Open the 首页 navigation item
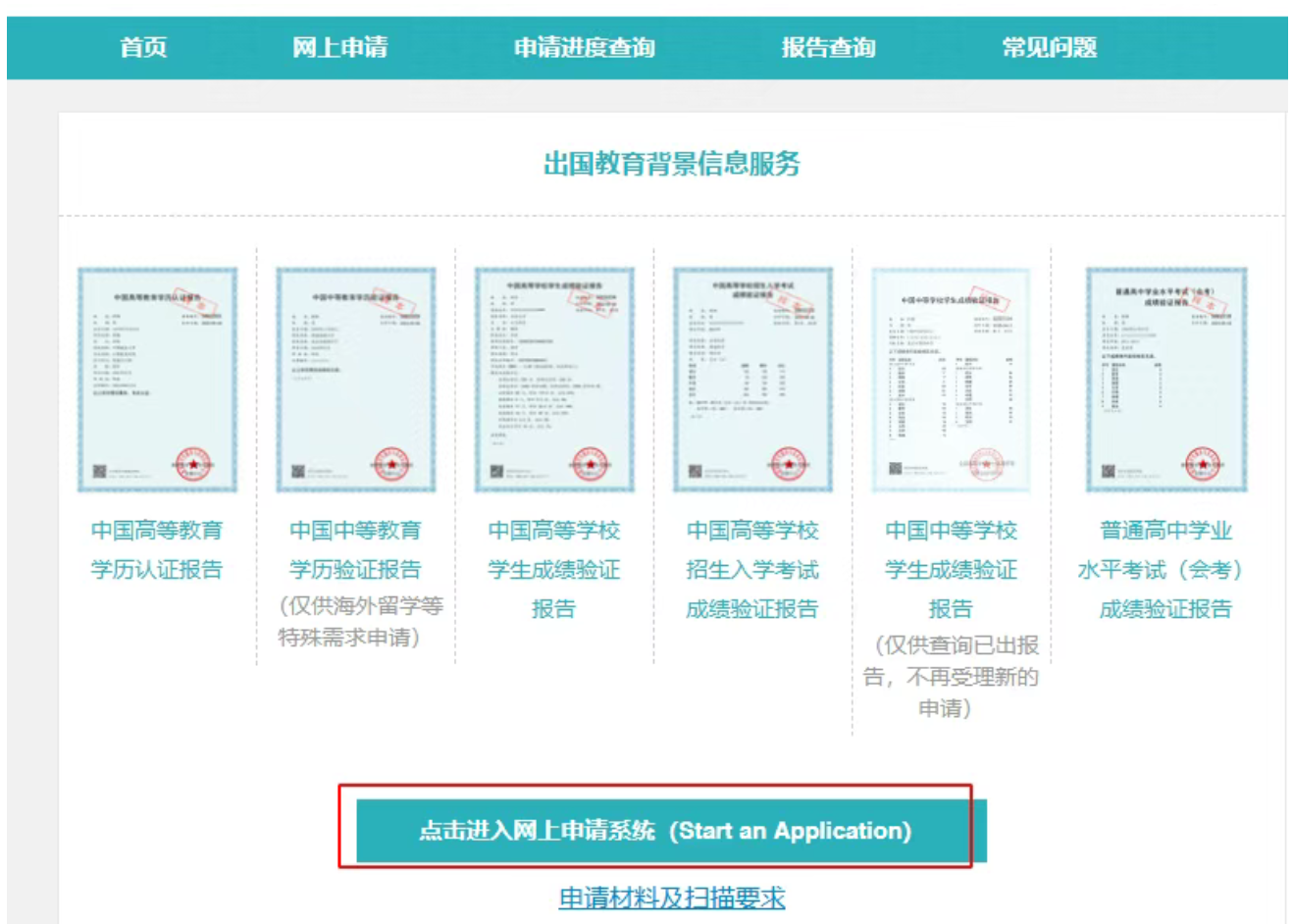This screenshot has width=1293, height=924. click(143, 47)
